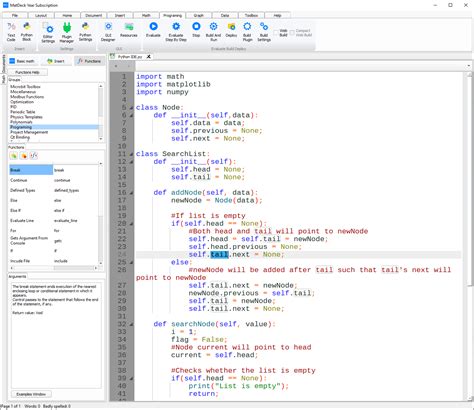Click the Deploy icon
Image resolution: width=474 pixels, height=410 pixels.
pos(231,30)
